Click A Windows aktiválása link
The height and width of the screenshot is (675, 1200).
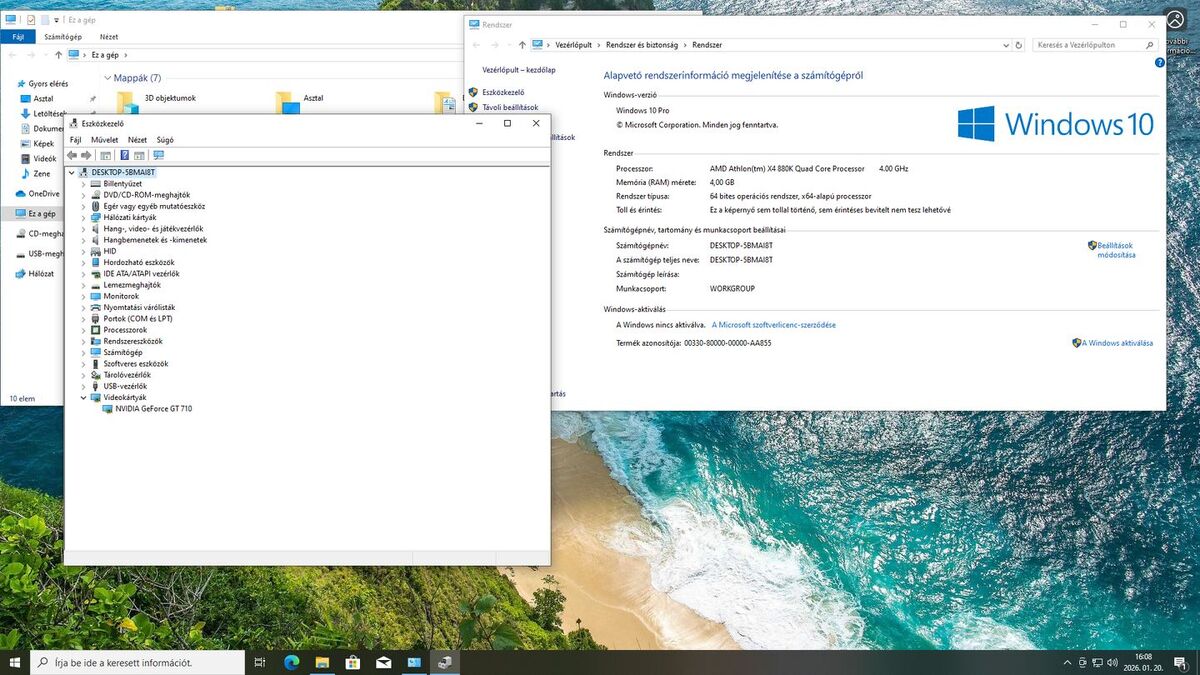[x=1118, y=343]
